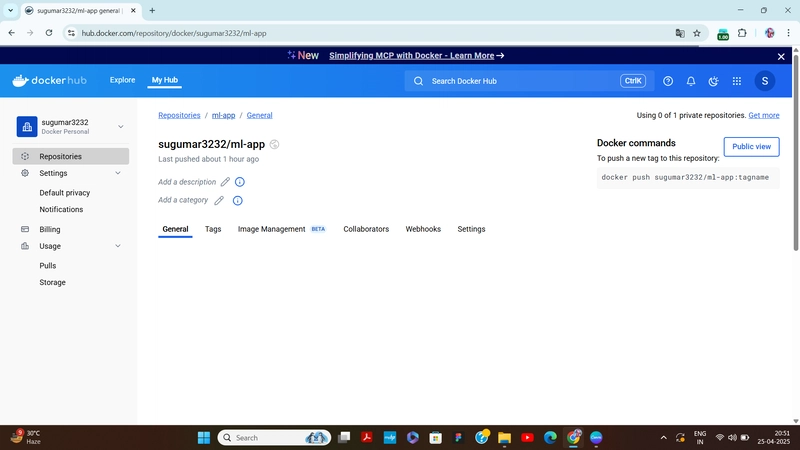Follow the Get more link
800x450 pixels.
764,115
